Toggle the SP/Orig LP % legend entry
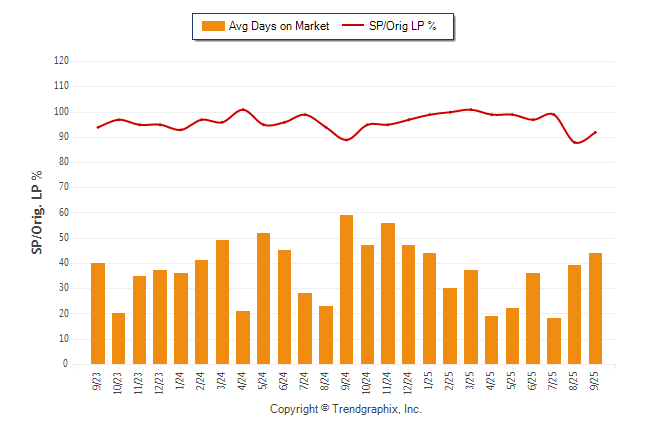Image resolution: width=646 pixels, height=434 pixels. tap(404, 26)
